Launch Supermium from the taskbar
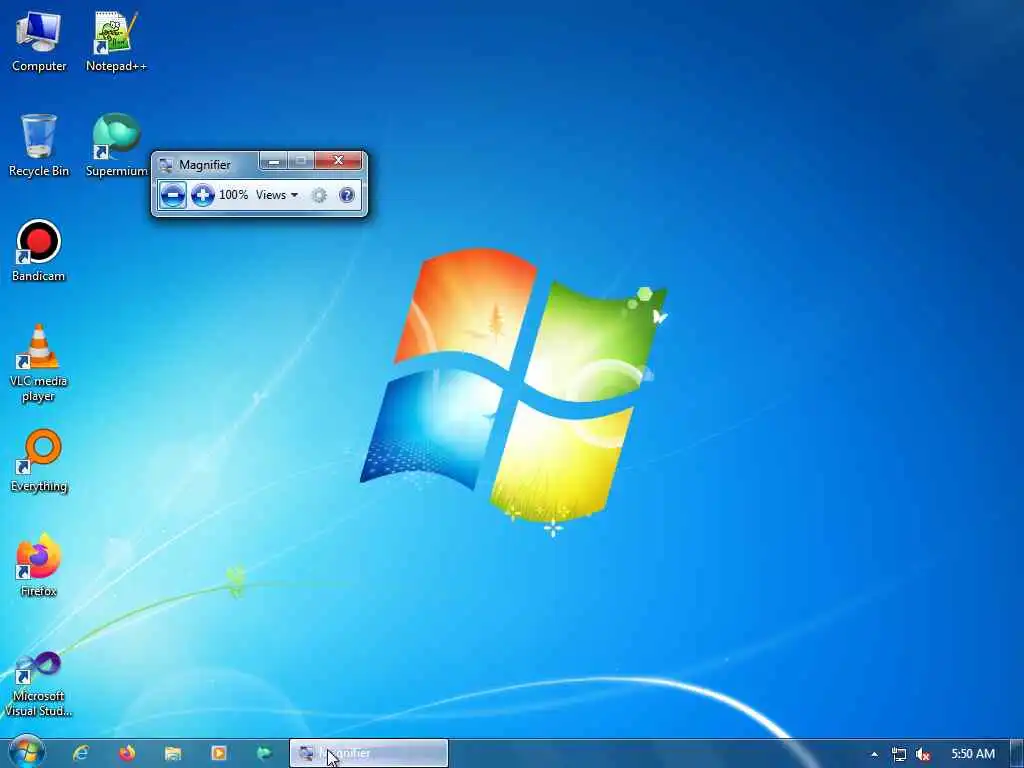This screenshot has width=1024, height=768. [264, 754]
